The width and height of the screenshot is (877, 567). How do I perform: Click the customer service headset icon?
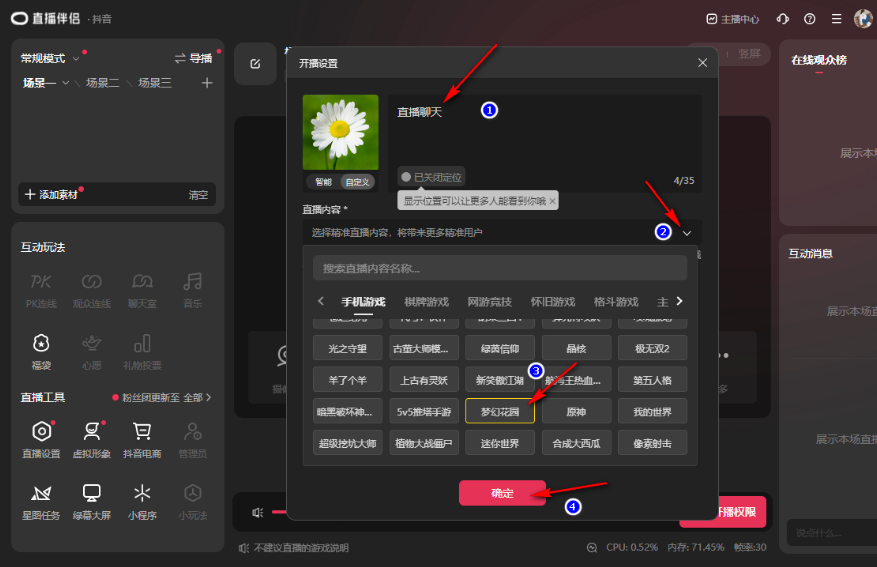tap(782, 19)
